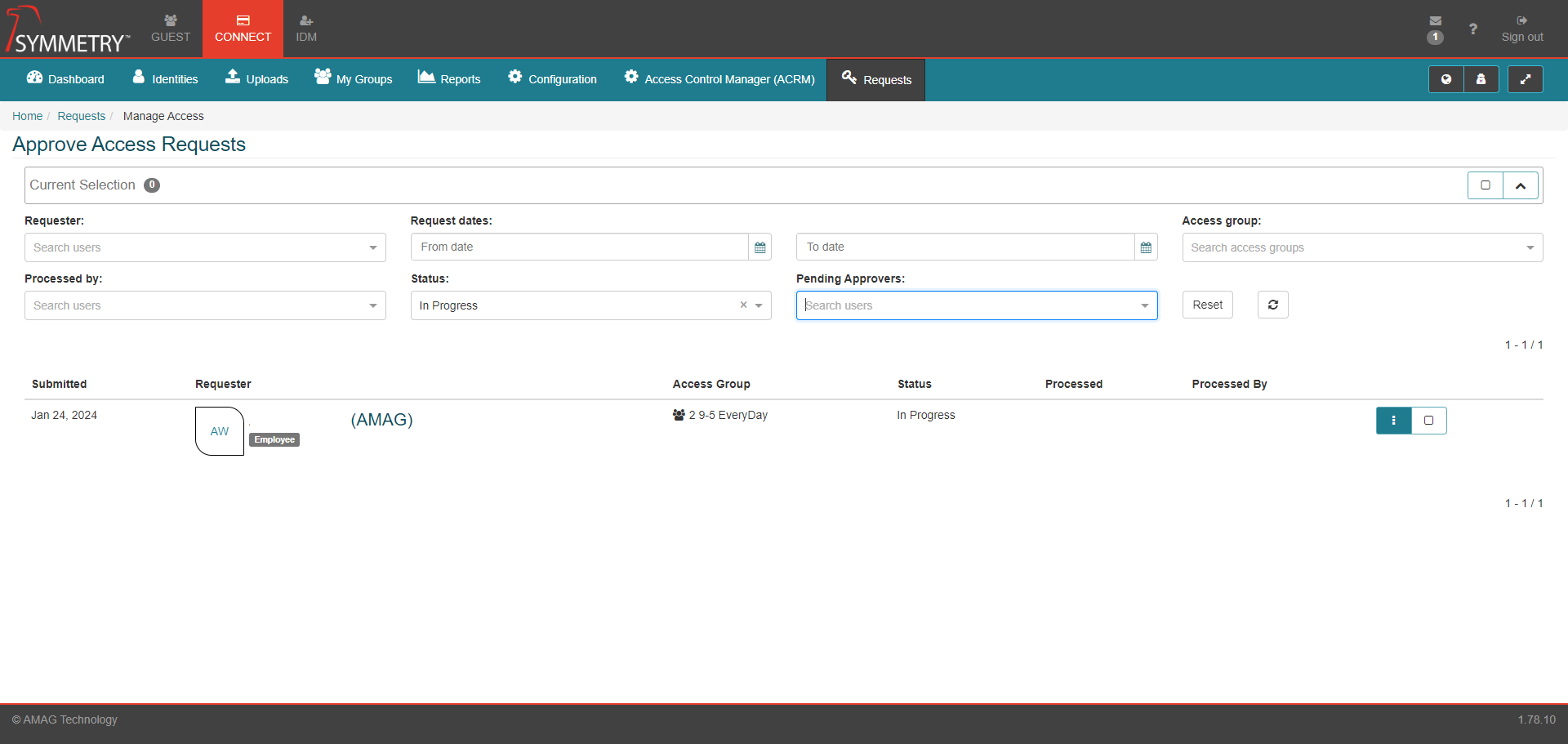Switch to the CONNECT module
1568x744 pixels.
(x=243, y=29)
